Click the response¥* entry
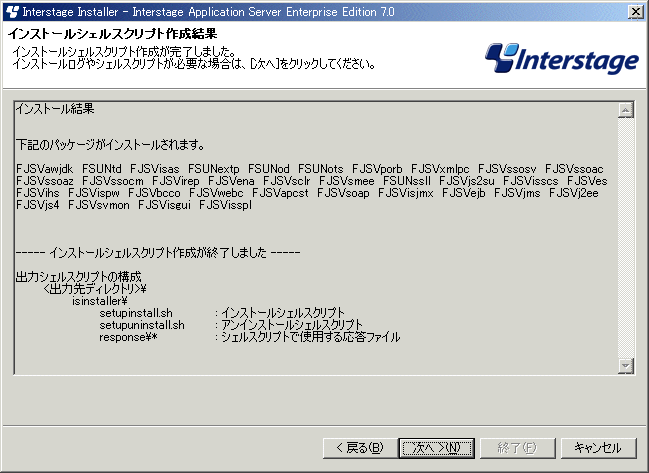This screenshot has width=649, height=473. click(x=128, y=337)
